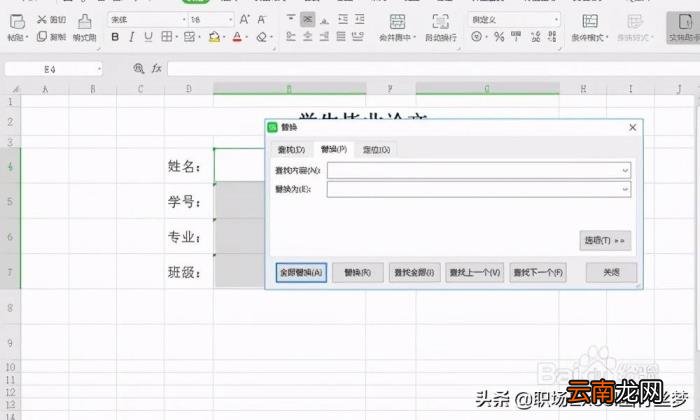
Task: Toggle underline formatting
Action: (x=148, y=37)
